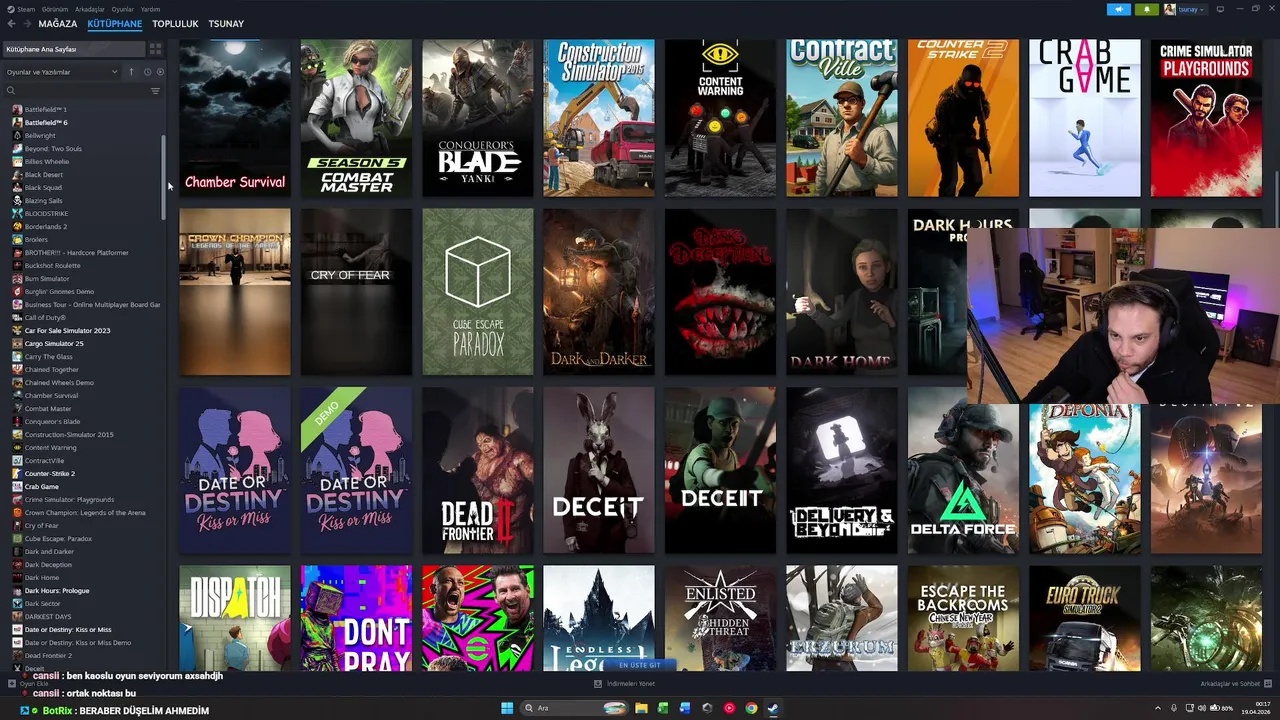Screen dimensions: 1280x720
Task: Click the Steam taskbar icon
Action: pyautogui.click(x=773, y=708)
